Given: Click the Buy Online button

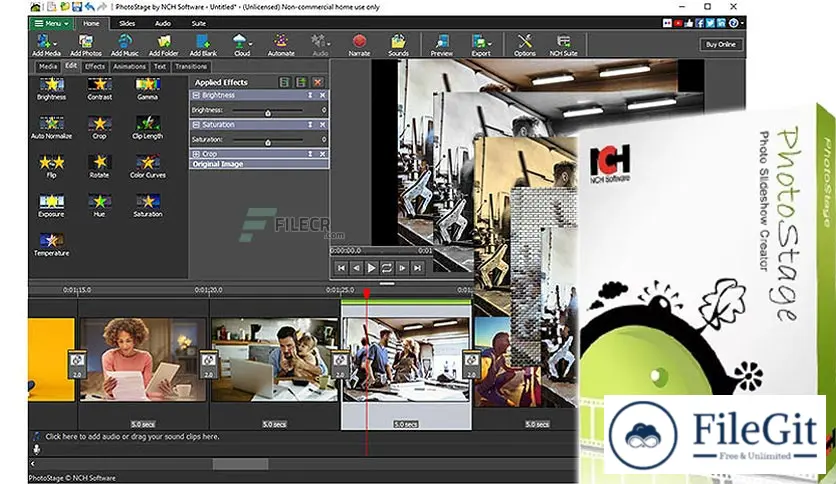Looking at the screenshot, I should 720,45.
